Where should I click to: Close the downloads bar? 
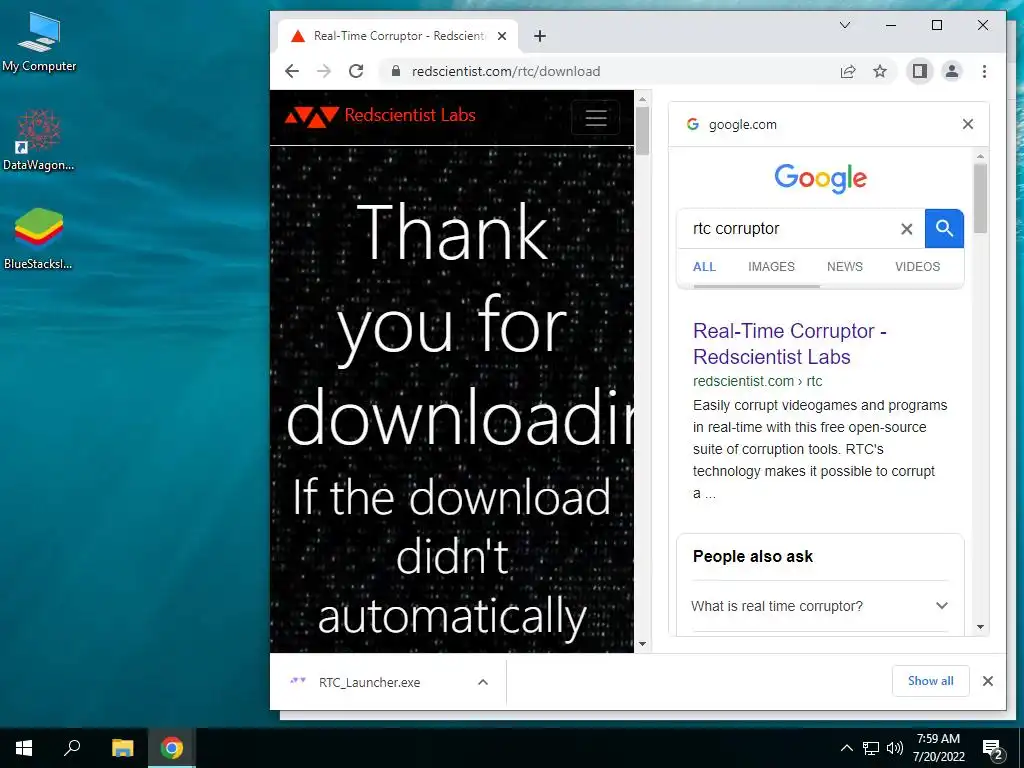click(987, 681)
